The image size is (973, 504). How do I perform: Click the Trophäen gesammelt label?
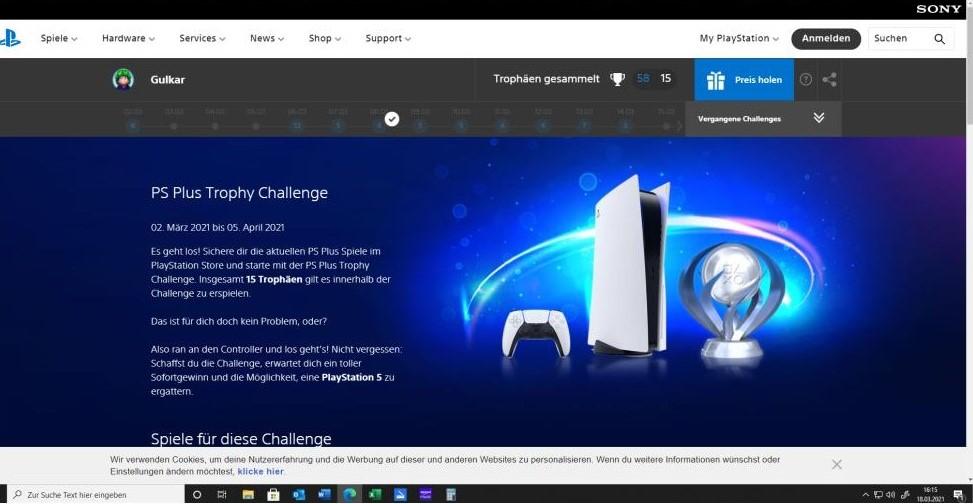[546, 79]
